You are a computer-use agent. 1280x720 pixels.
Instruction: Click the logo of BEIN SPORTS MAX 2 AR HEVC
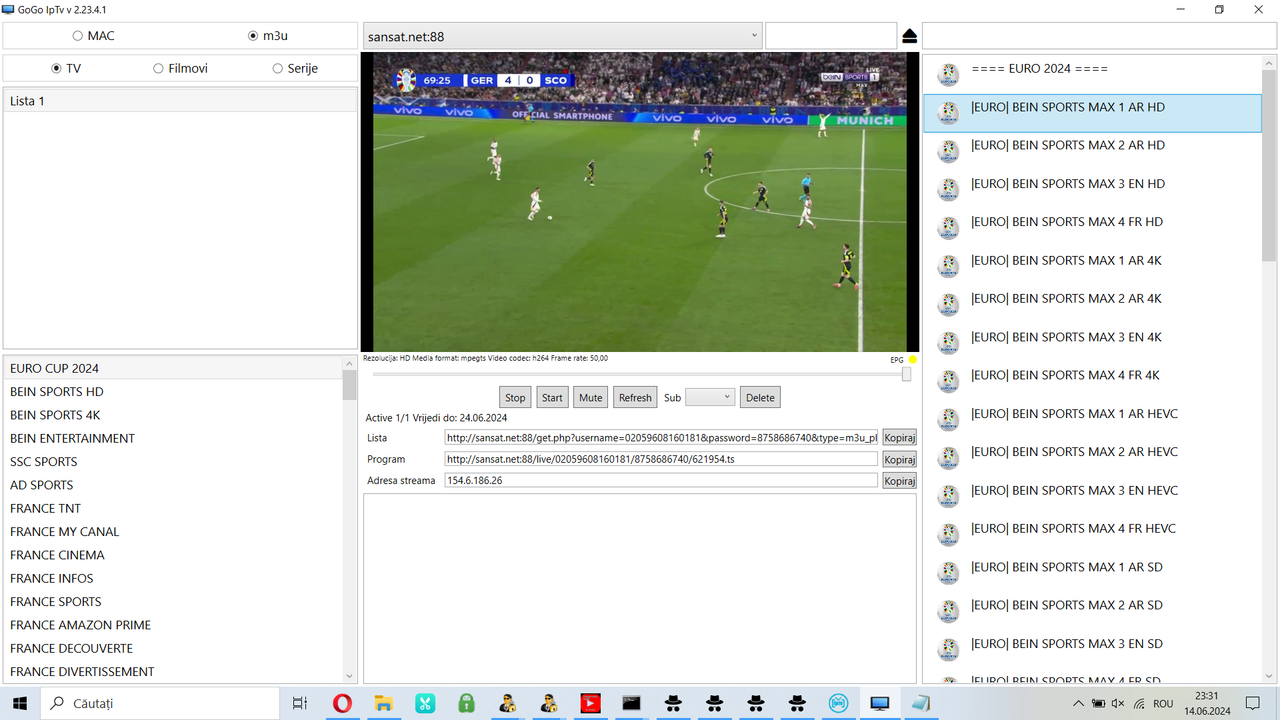(x=948, y=458)
